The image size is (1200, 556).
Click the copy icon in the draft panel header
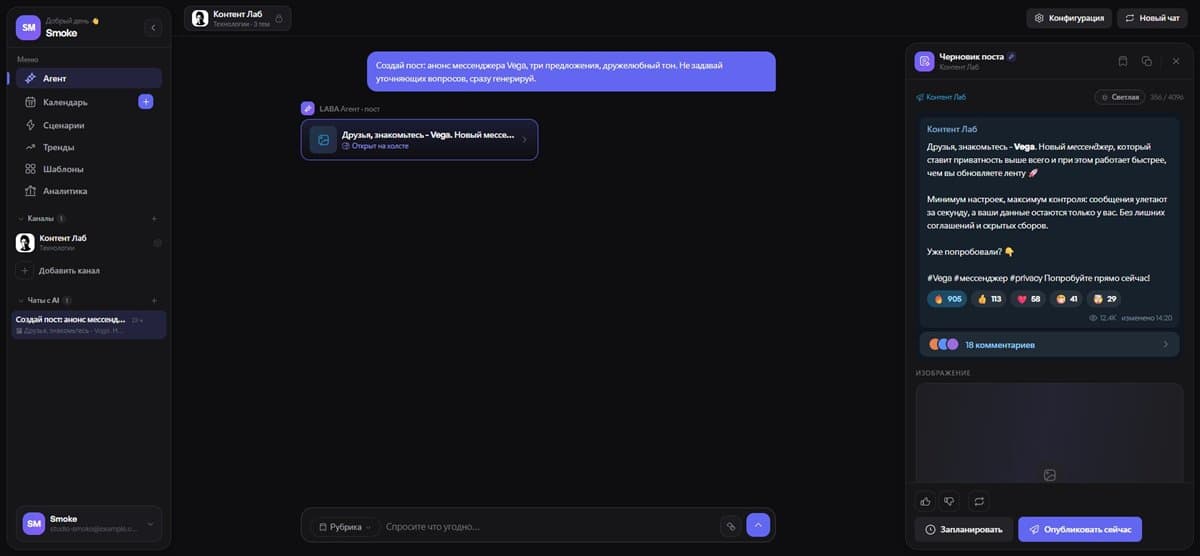[1147, 61]
